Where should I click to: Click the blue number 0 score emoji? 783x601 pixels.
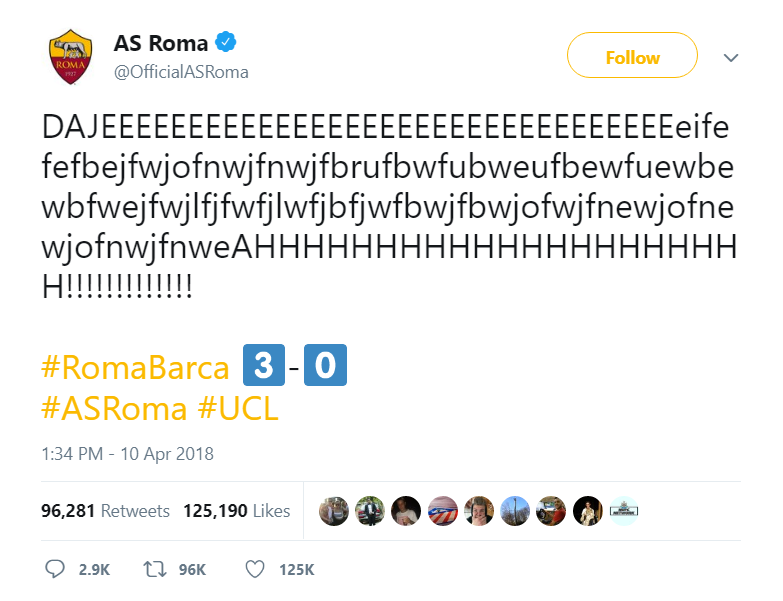coord(325,366)
